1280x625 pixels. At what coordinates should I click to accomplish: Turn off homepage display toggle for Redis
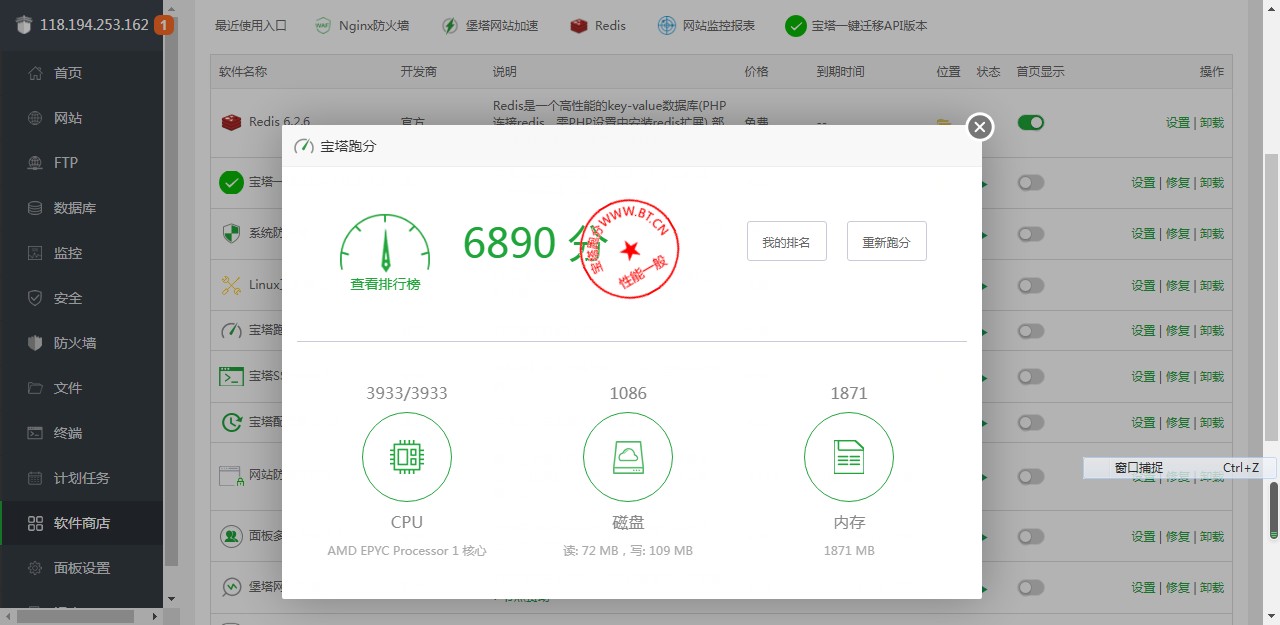click(1031, 122)
